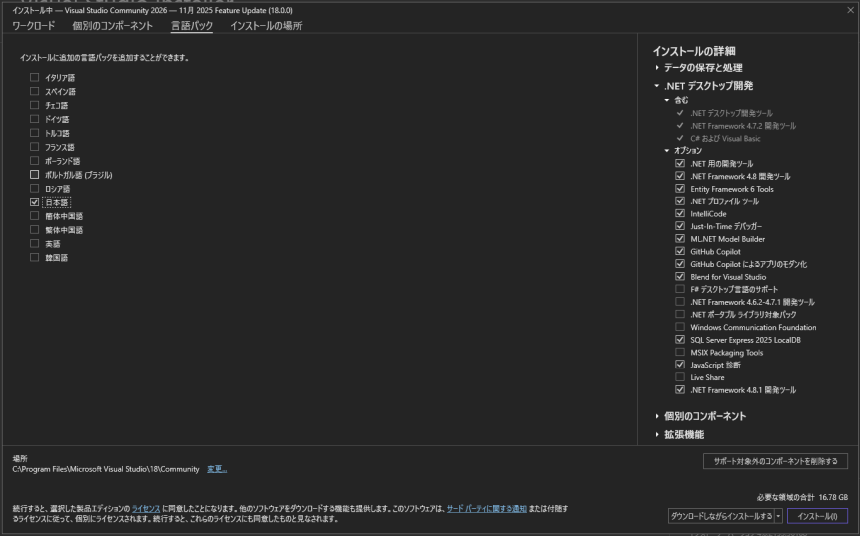Screen dimensions: 860x536
Task: Select the フランス語 language checkbox
Action: 35,147
